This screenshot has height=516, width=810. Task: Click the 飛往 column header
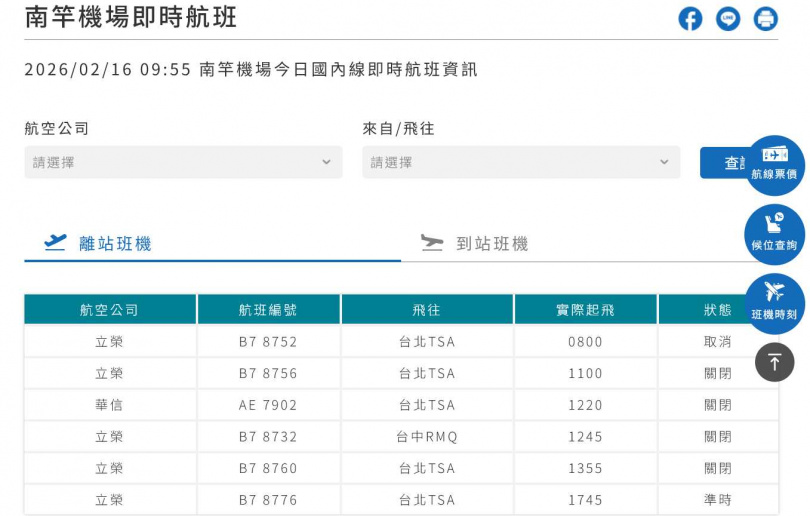[x=427, y=309]
